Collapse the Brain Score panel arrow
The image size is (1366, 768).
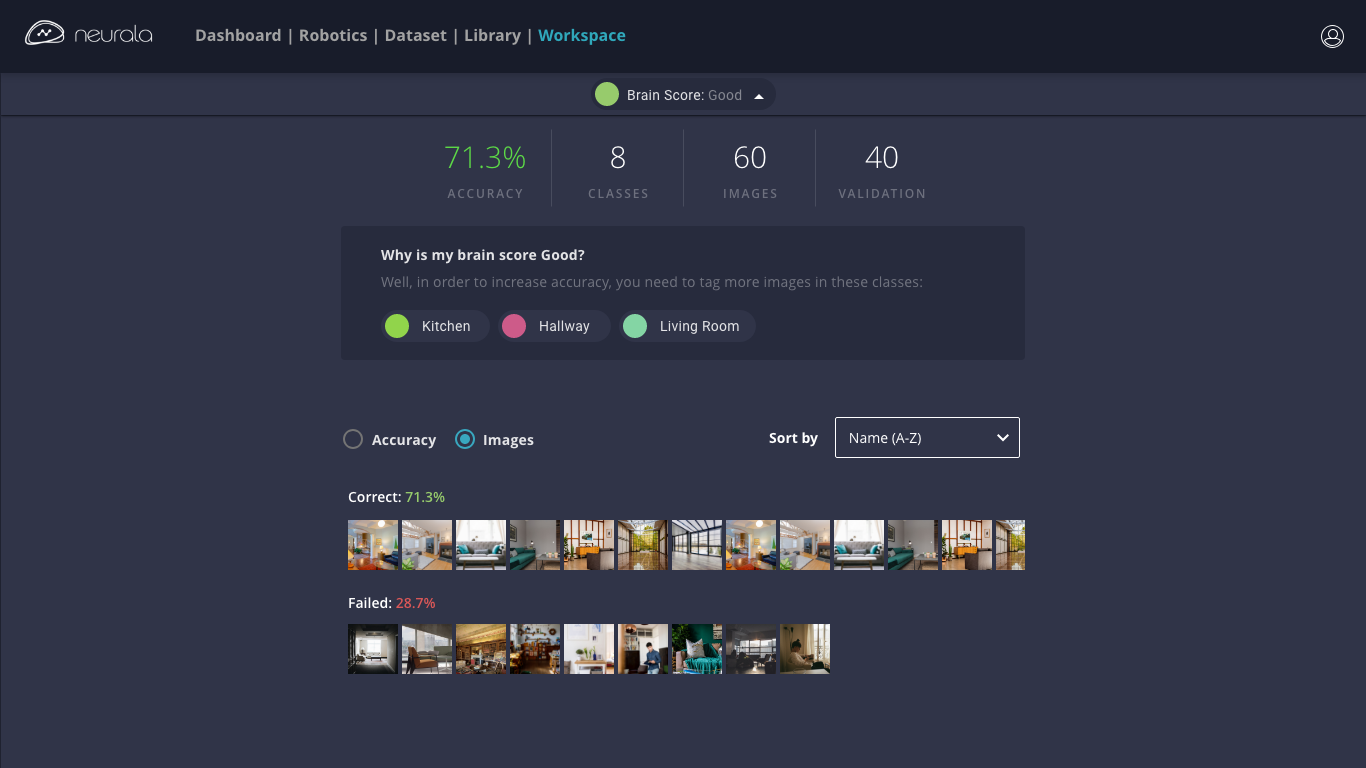pyautogui.click(x=759, y=96)
